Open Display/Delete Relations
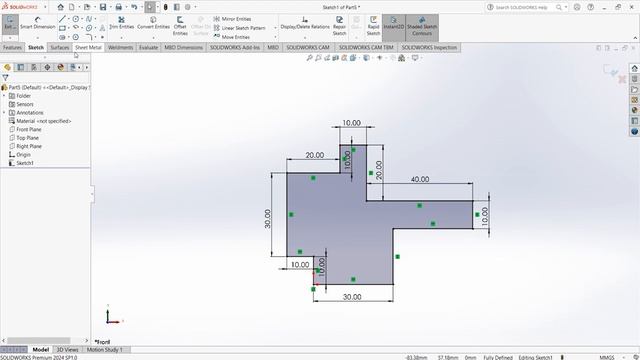Screen dimensions: 640x360 tap(305, 23)
